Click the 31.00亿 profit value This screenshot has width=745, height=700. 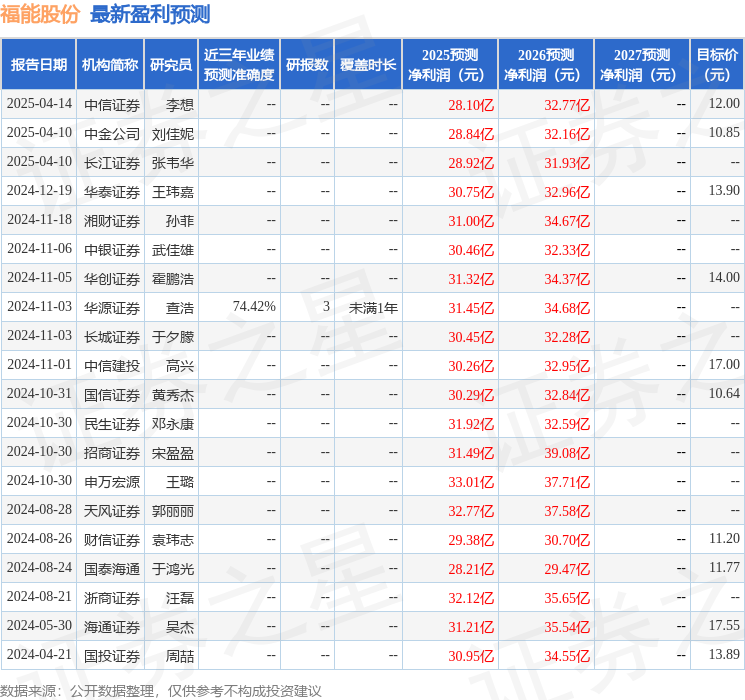[471, 221]
